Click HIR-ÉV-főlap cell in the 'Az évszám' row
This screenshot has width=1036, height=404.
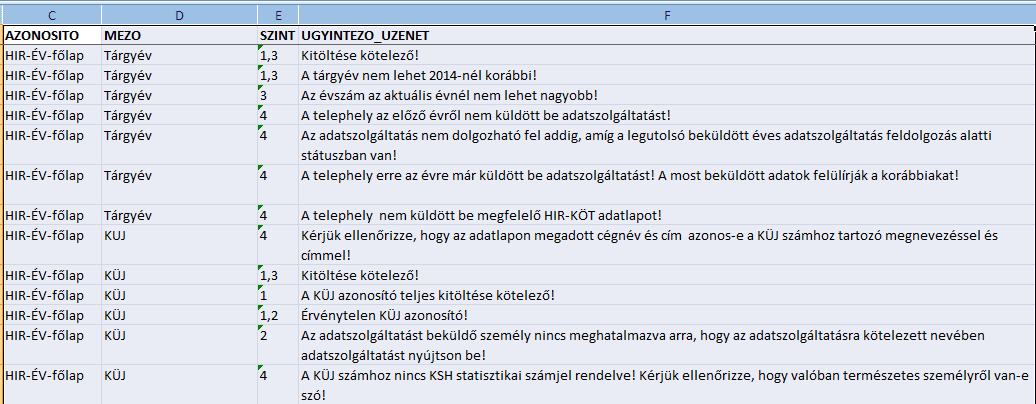click(x=52, y=95)
